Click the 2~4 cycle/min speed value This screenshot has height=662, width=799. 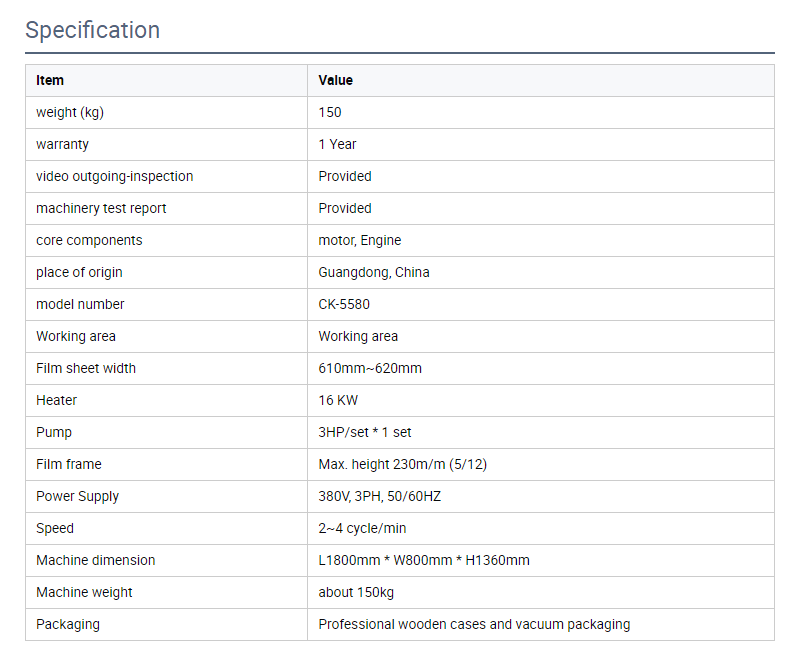coord(362,528)
